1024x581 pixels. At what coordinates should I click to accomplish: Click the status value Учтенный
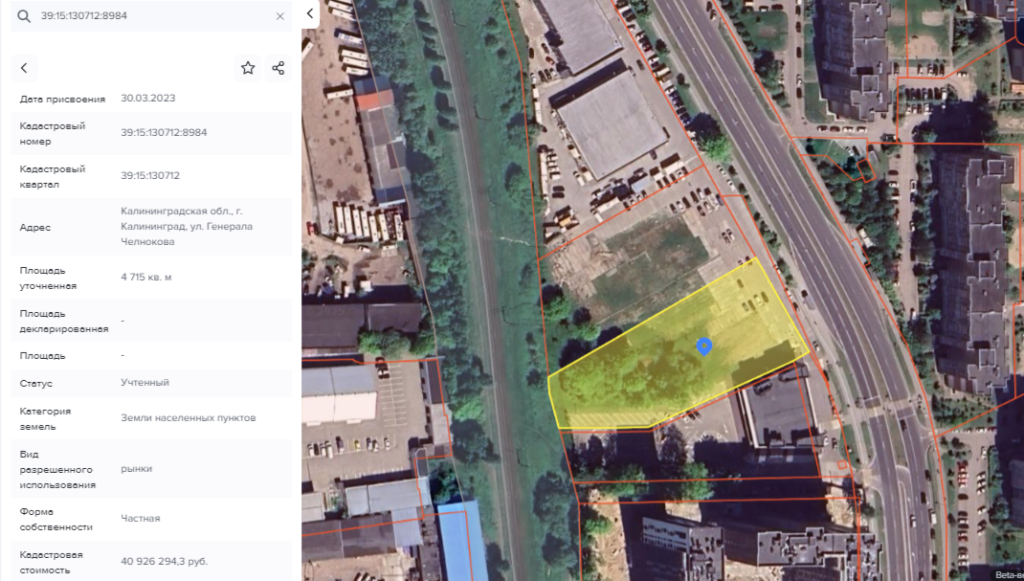(145, 383)
